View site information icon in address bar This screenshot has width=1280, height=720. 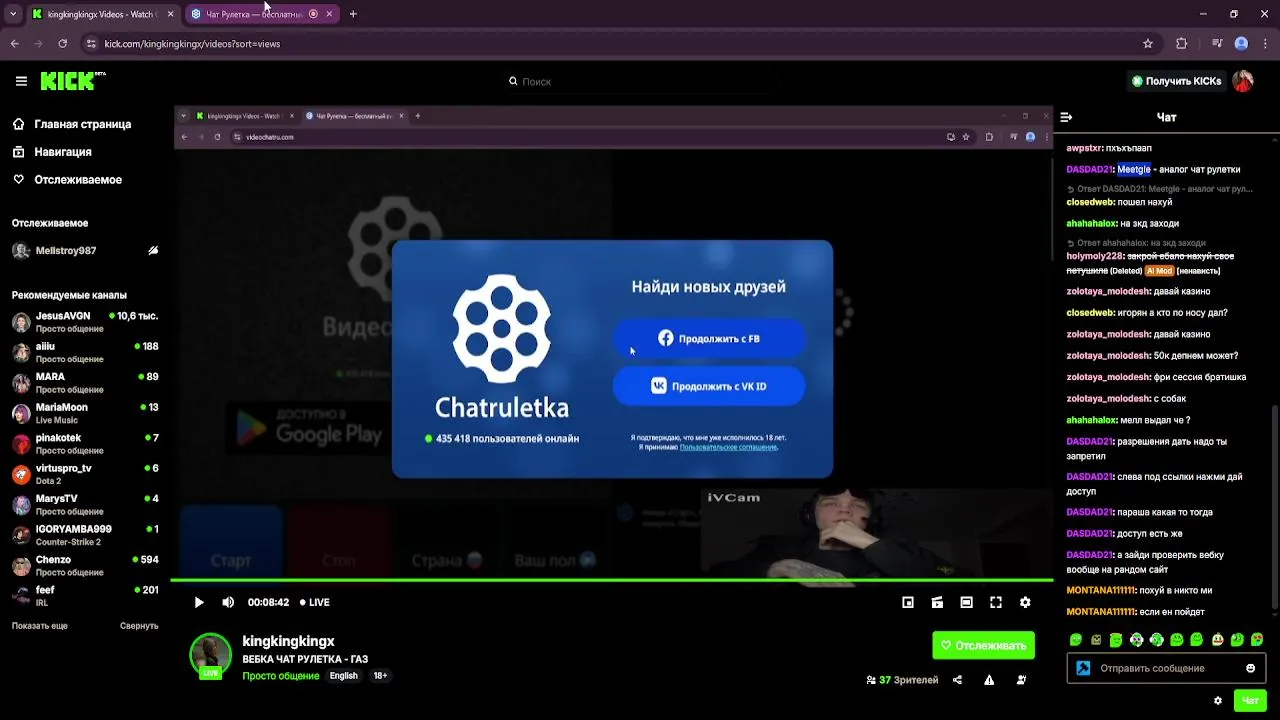(91, 44)
